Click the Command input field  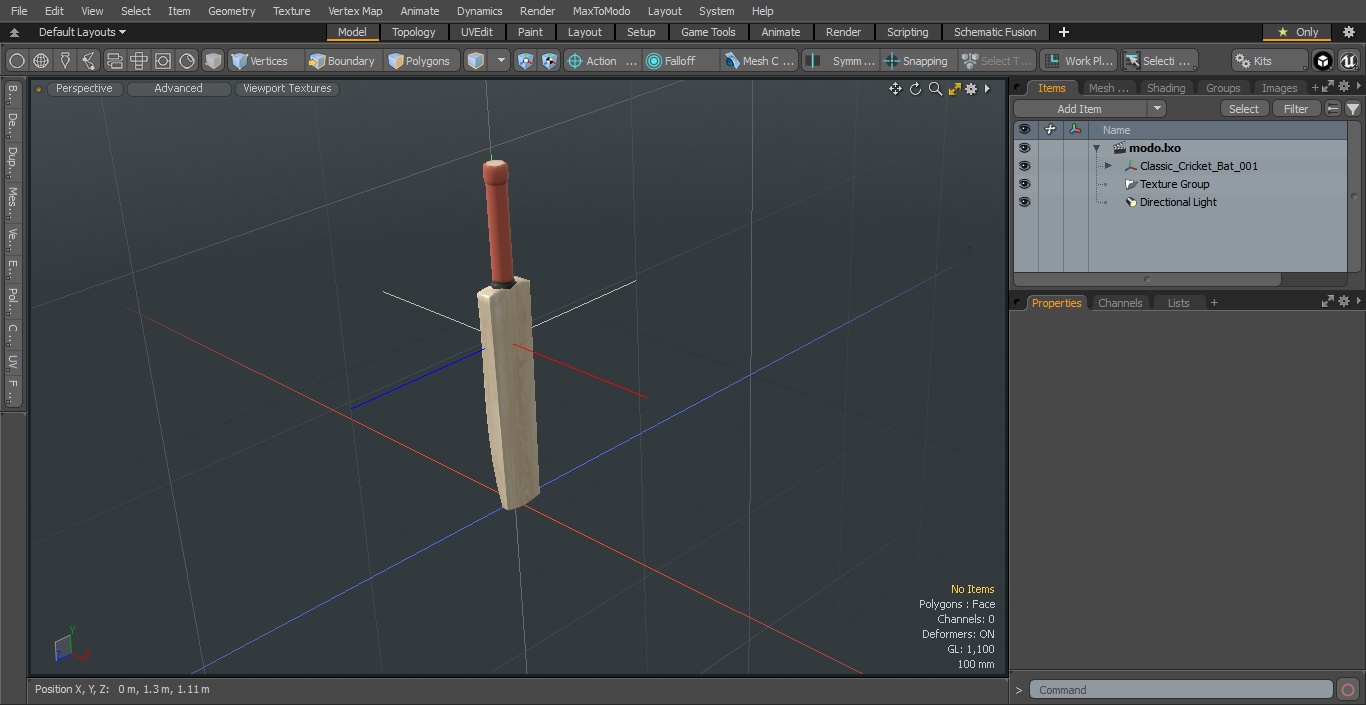pyautogui.click(x=1180, y=690)
